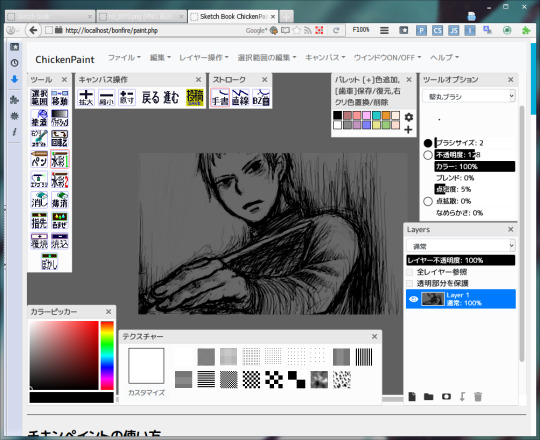Select the 水彩1 watercolor tool

tap(60, 159)
